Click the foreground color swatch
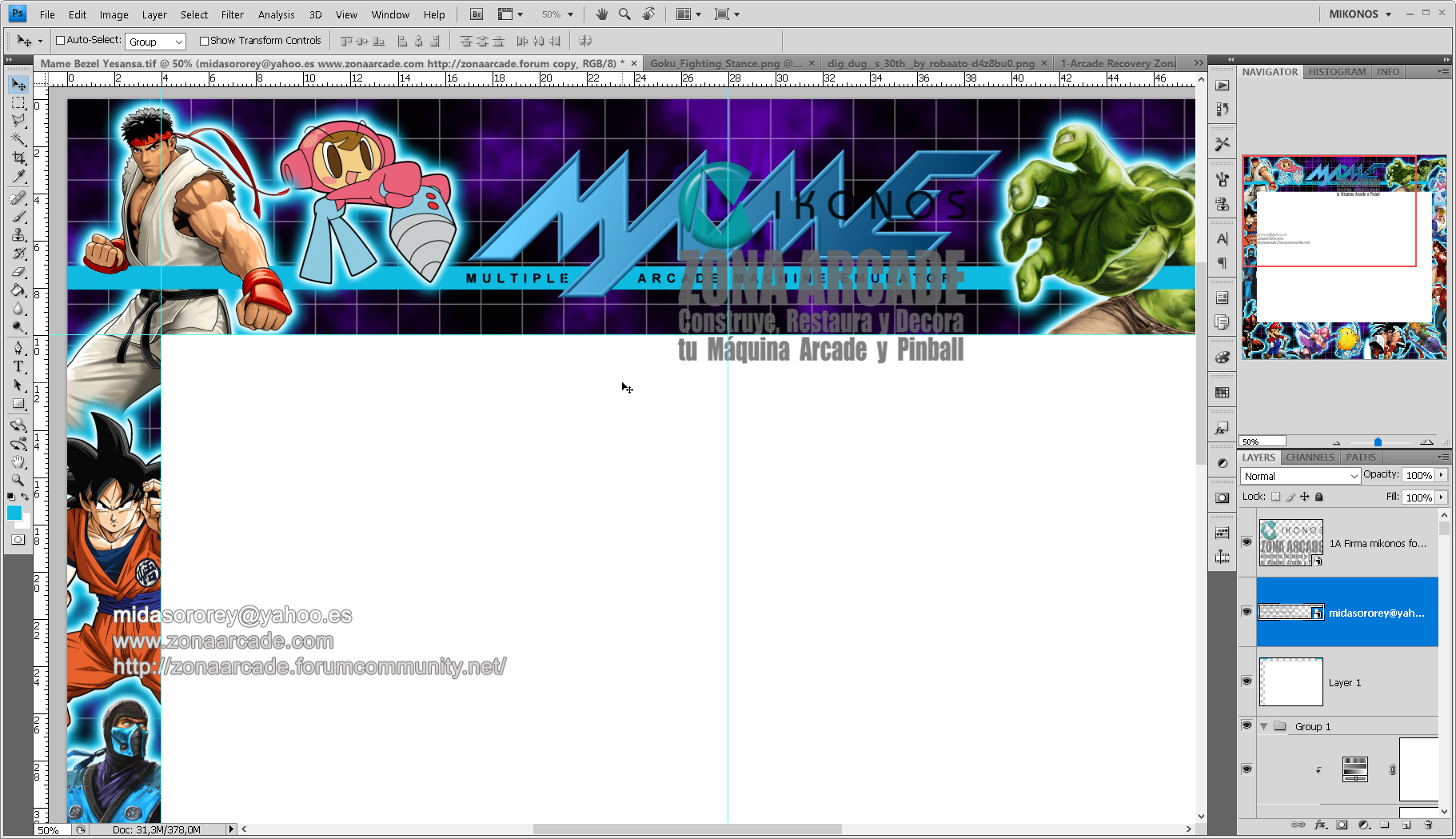This screenshot has height=839, width=1456. [x=14, y=513]
